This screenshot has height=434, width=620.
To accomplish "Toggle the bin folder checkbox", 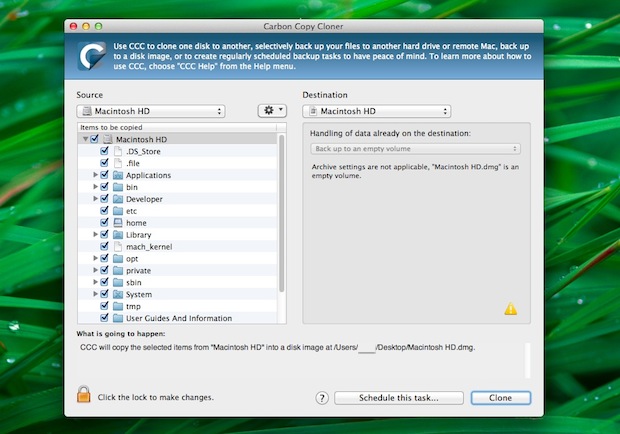I will pyautogui.click(x=104, y=187).
